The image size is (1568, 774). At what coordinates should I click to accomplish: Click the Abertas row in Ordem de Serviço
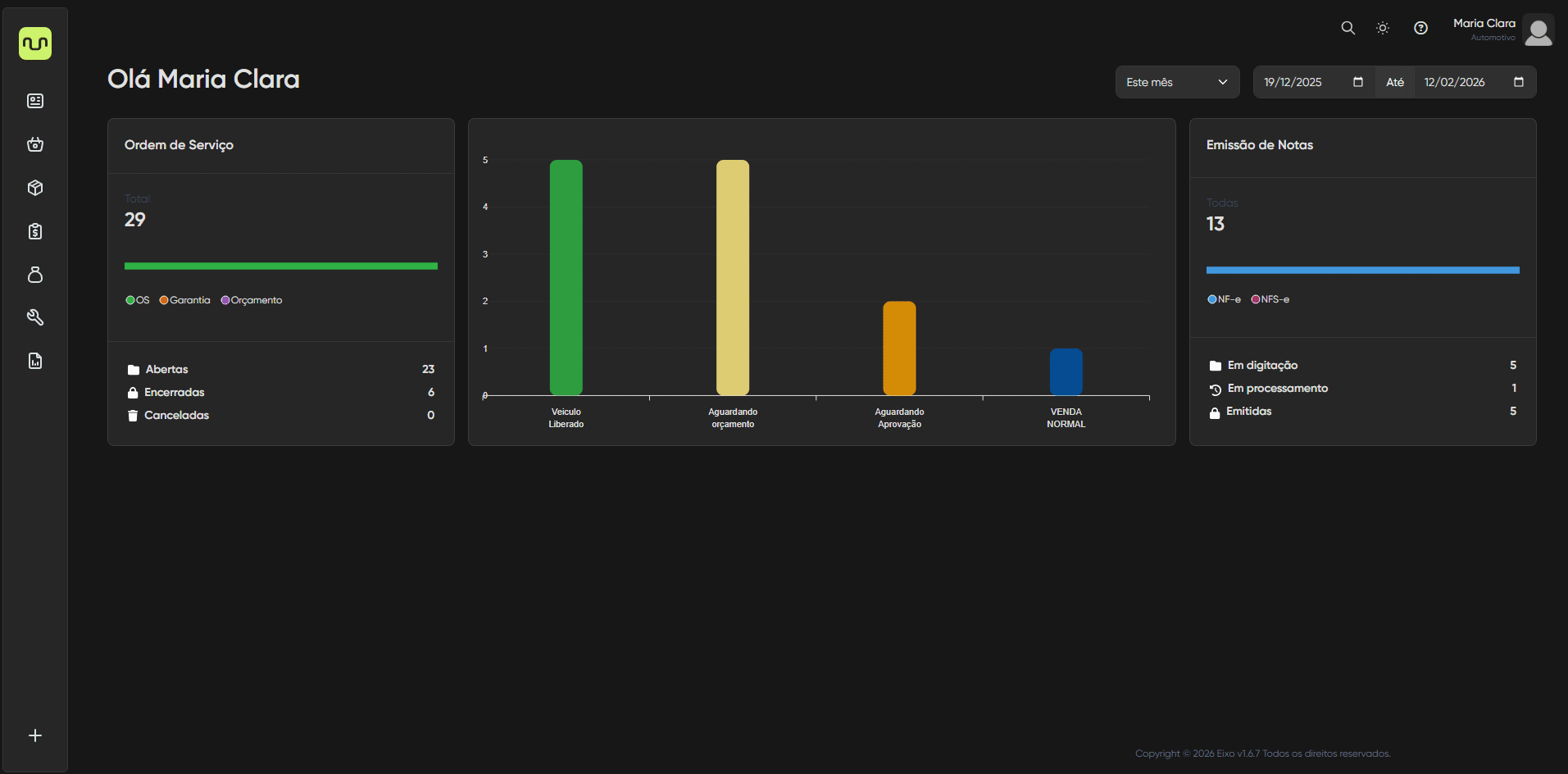coord(280,369)
